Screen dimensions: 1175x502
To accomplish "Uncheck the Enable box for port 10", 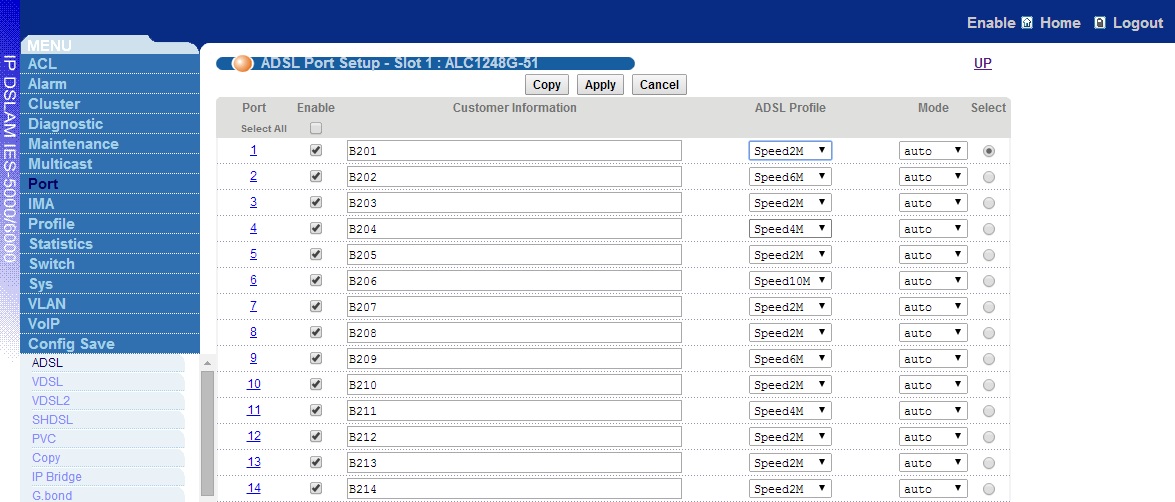I will (x=316, y=384).
